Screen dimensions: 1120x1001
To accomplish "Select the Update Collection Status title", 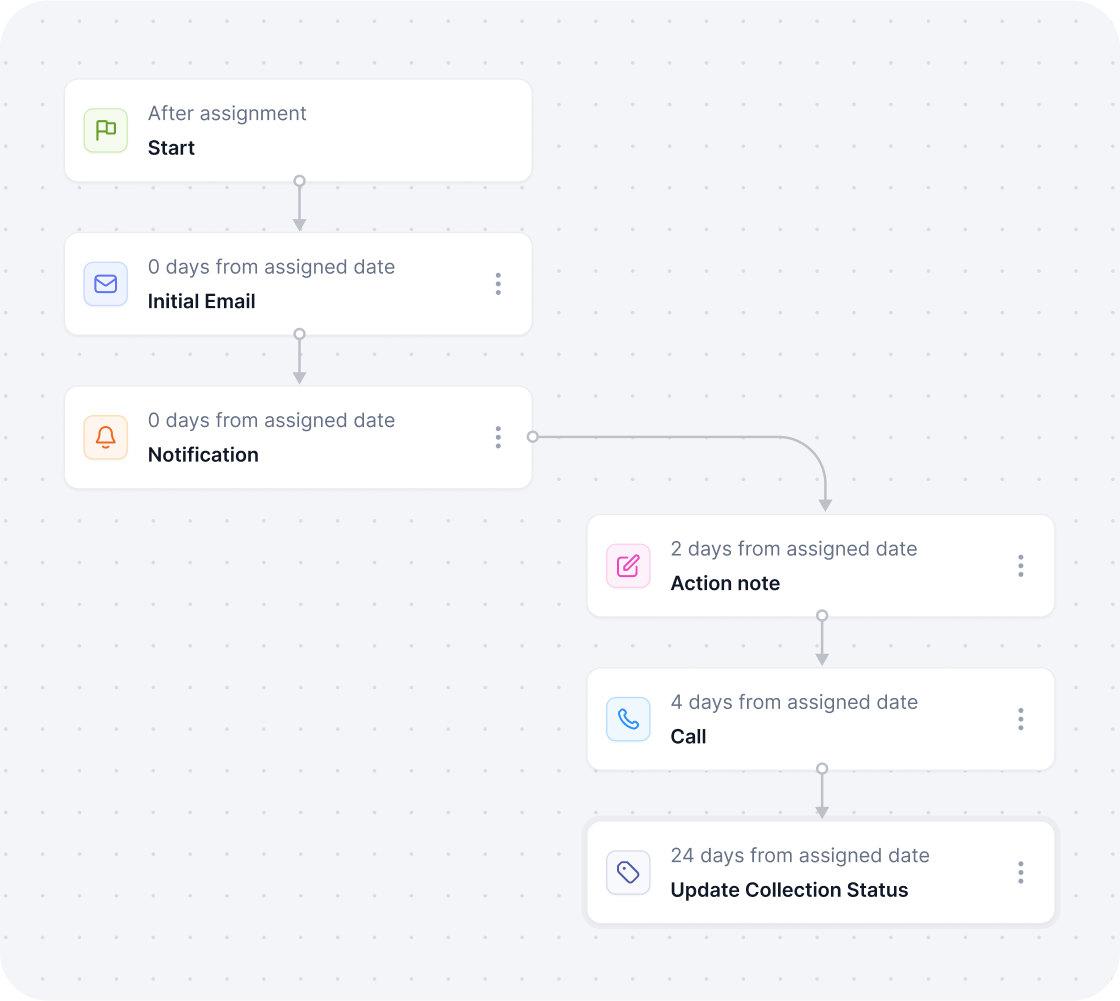I will point(789,890).
